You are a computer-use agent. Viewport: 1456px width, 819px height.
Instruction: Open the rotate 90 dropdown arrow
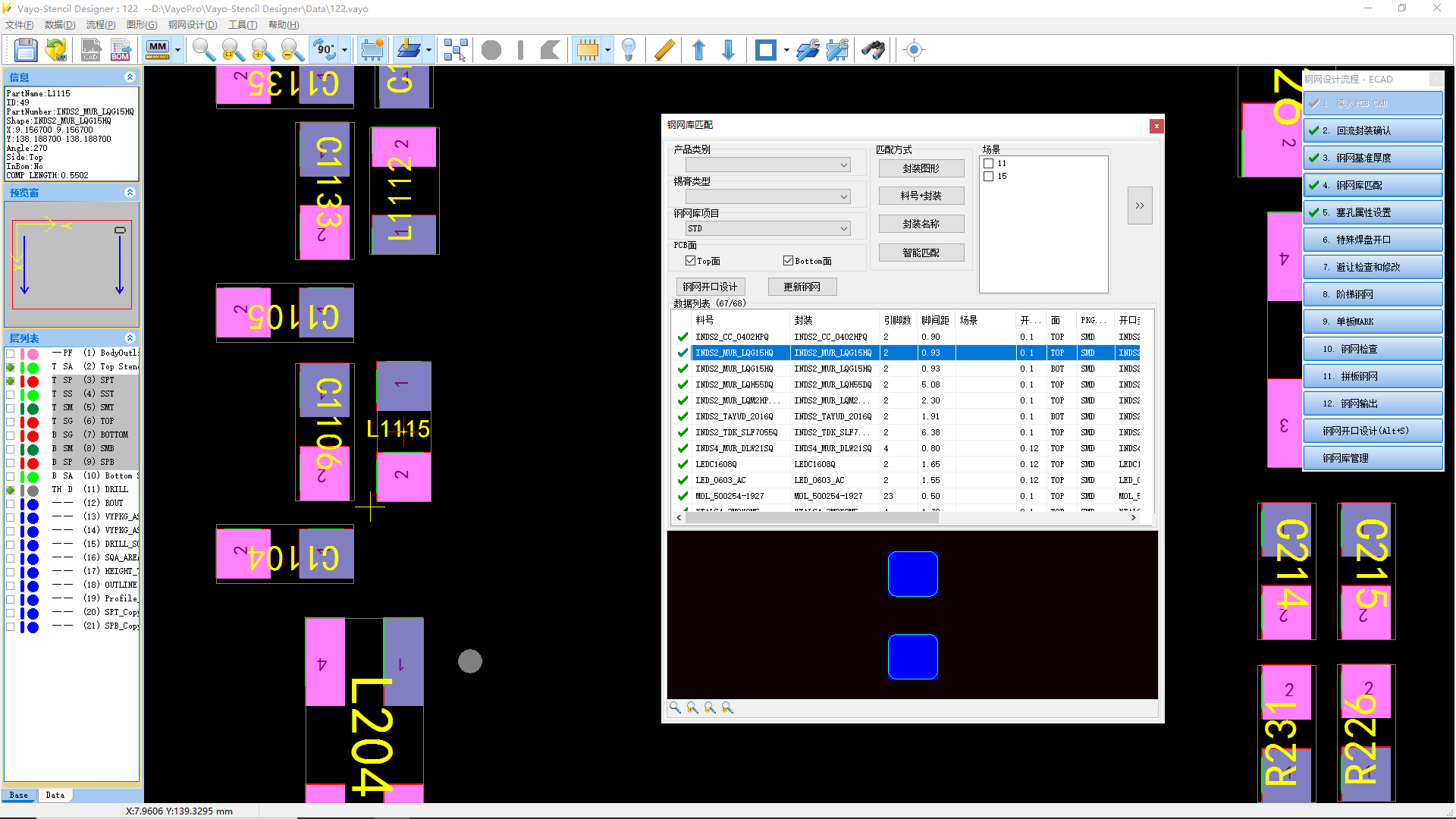click(345, 51)
